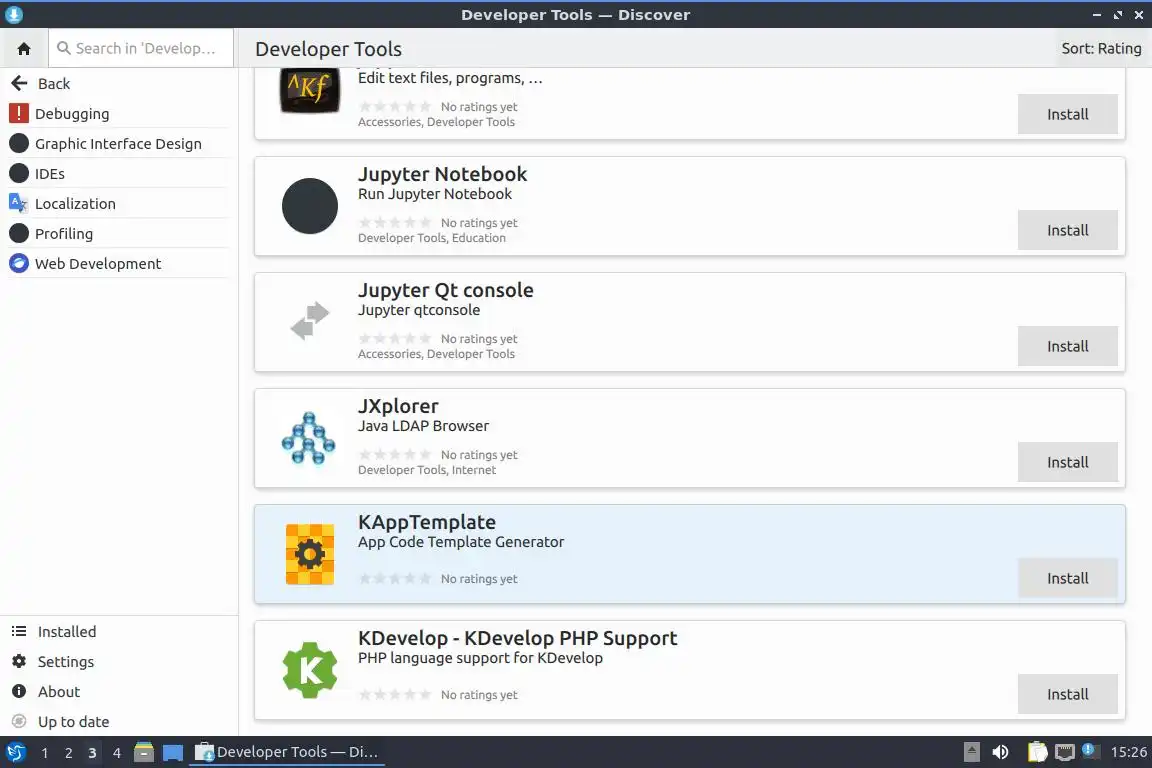Click the Up to date status icon

pyautogui.click(x=19, y=722)
